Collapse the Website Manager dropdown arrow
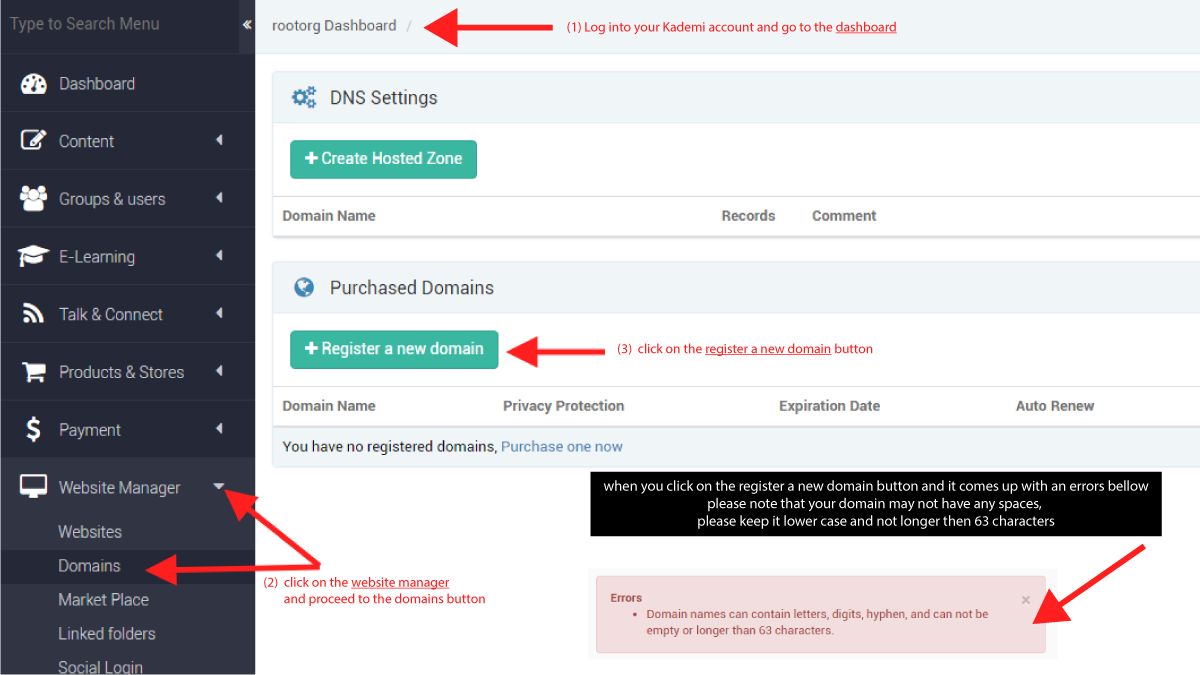The width and height of the screenshot is (1200, 675). pyautogui.click(x=219, y=487)
